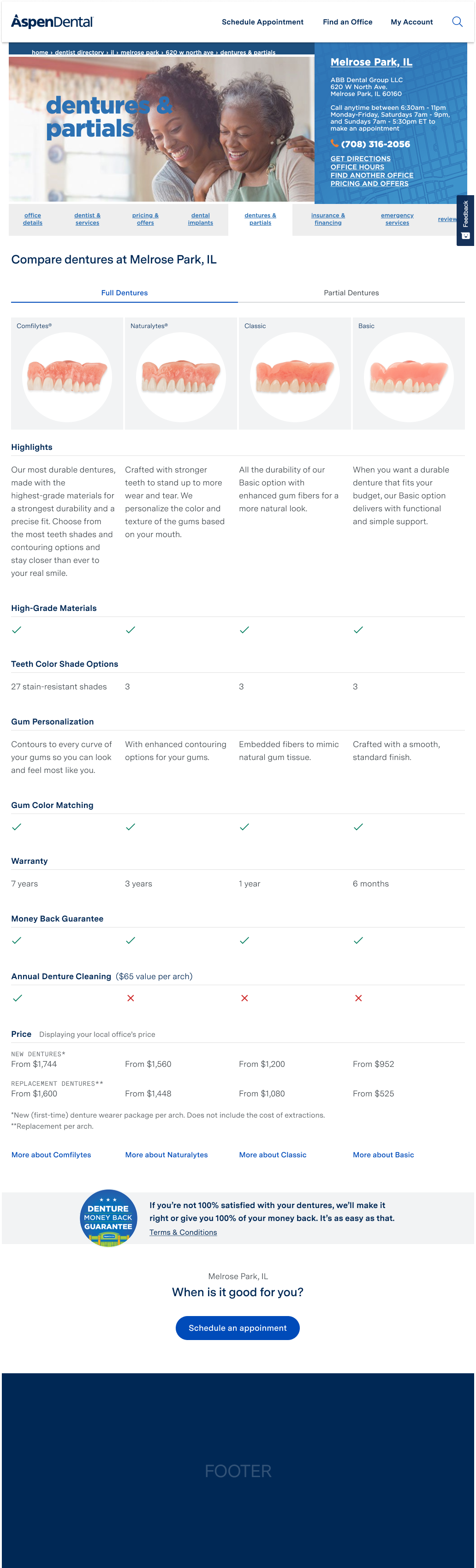Click the Denture Money Back Guarantee badge
The image size is (476, 1568).
108,1218
